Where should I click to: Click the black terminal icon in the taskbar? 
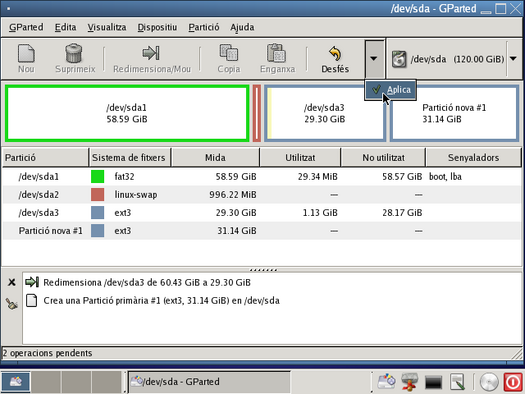click(433, 382)
